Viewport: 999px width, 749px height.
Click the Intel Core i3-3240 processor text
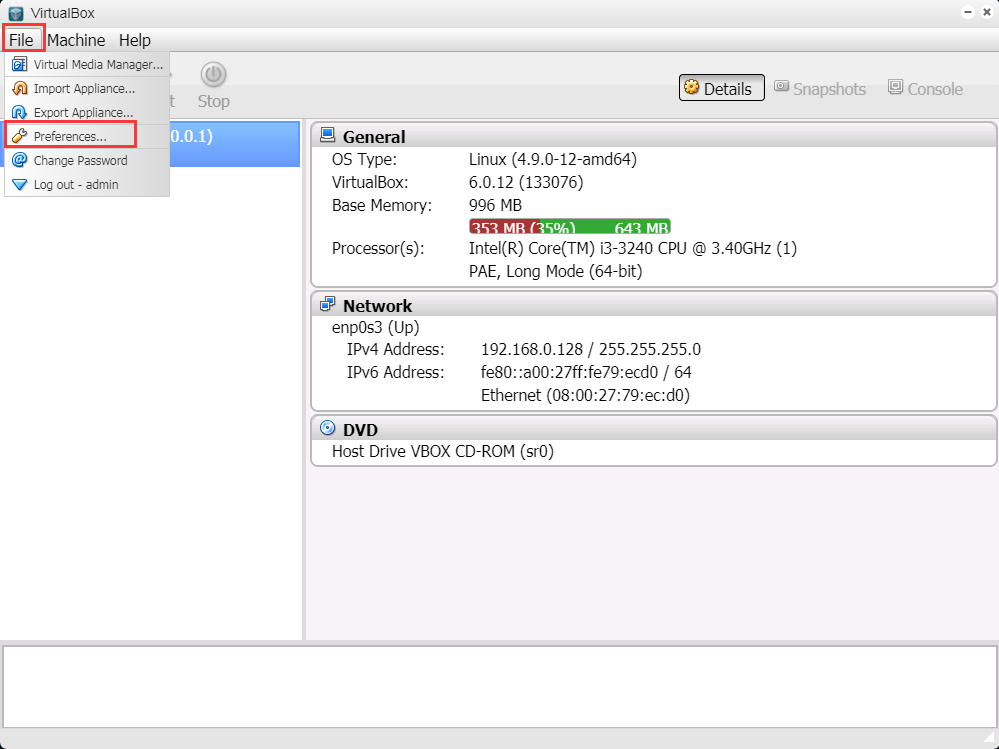[x=633, y=248]
